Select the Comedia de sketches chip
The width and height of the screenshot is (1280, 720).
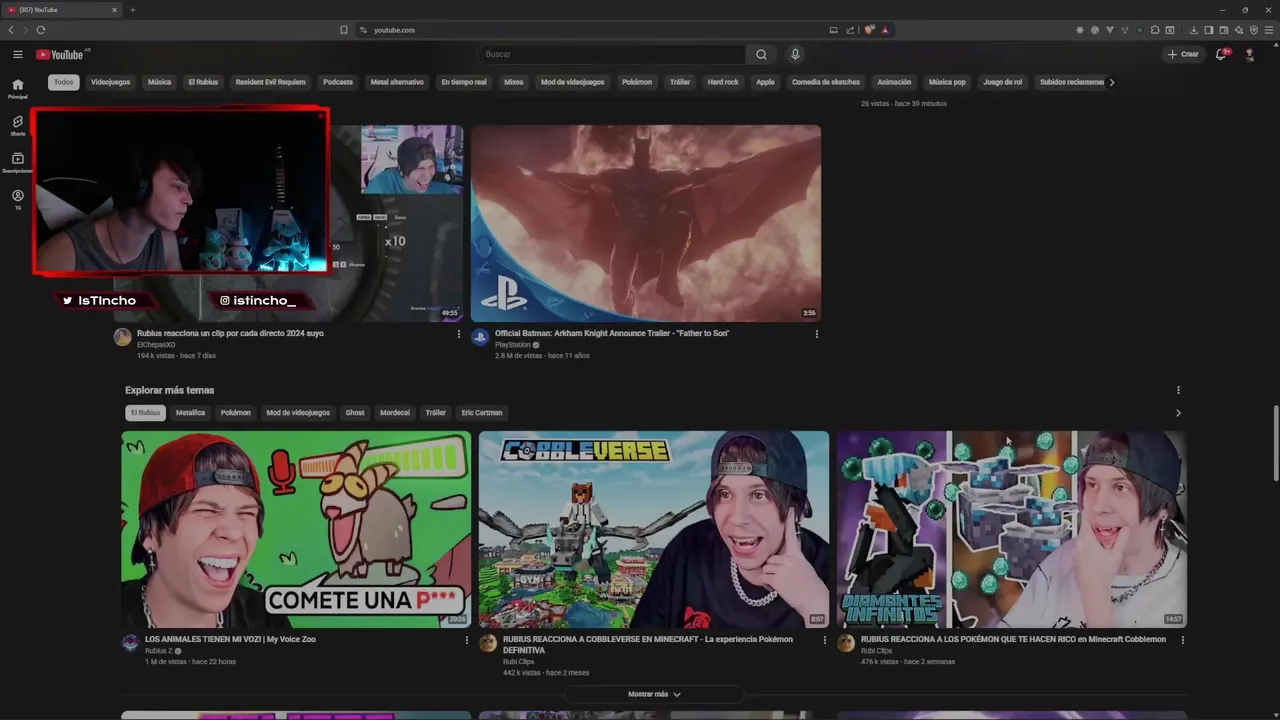point(826,82)
